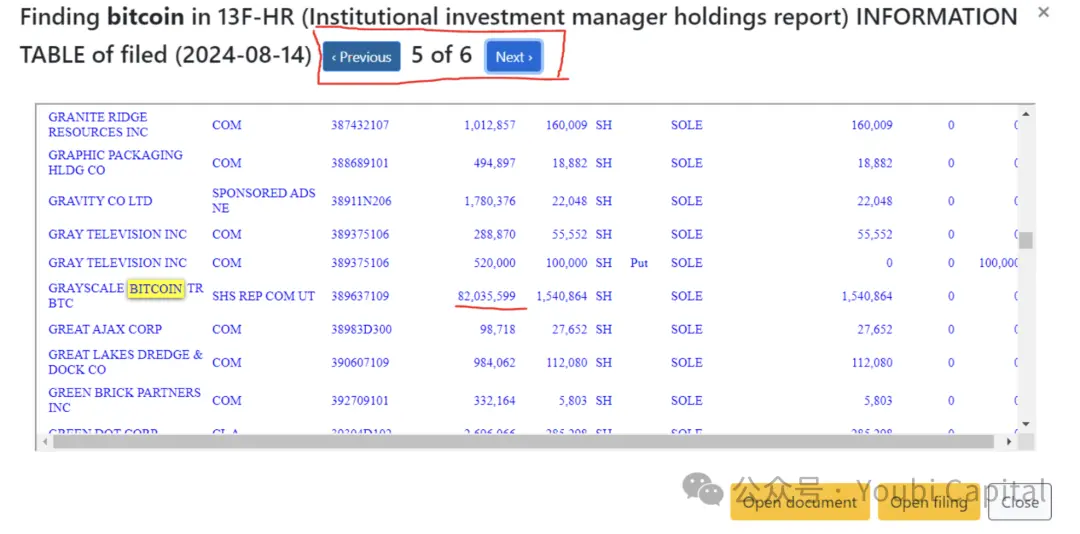Click vertical scrollbar thumb
This screenshot has height=534, width=1080.
point(1026,240)
